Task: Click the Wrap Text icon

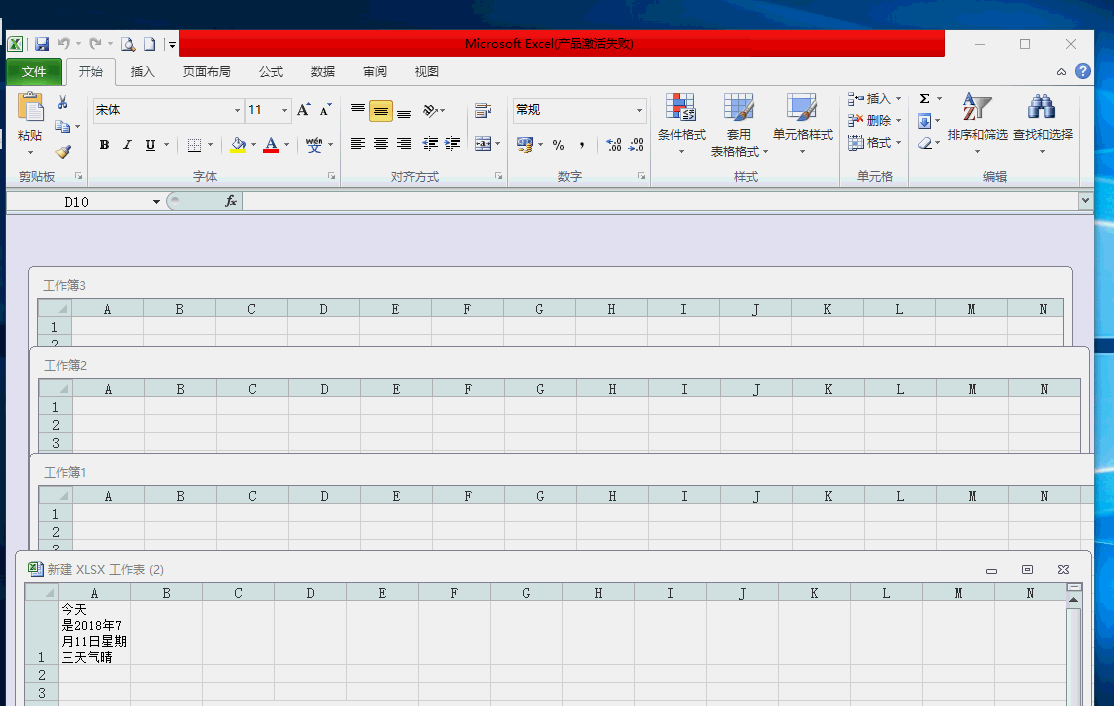Action: 483,110
